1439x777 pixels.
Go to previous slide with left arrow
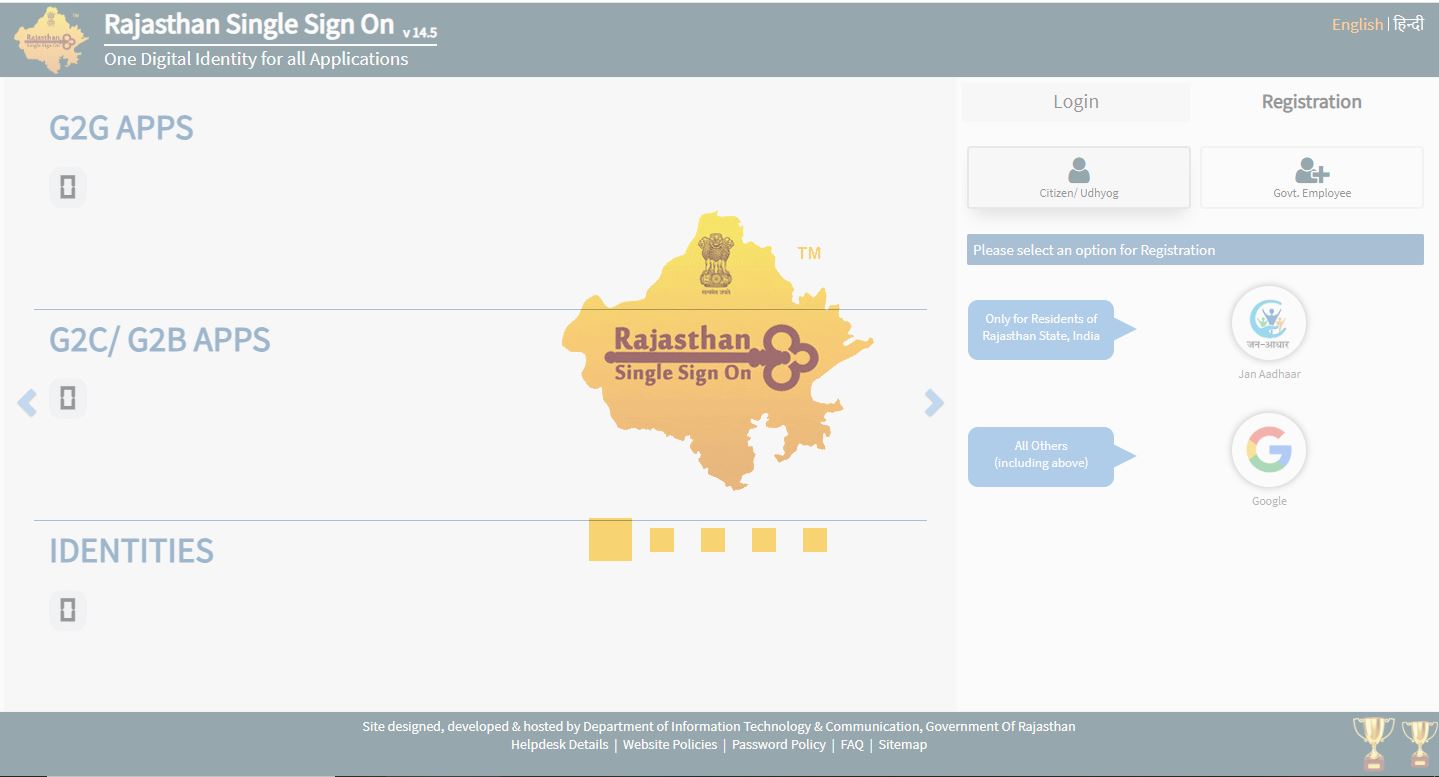(x=27, y=403)
